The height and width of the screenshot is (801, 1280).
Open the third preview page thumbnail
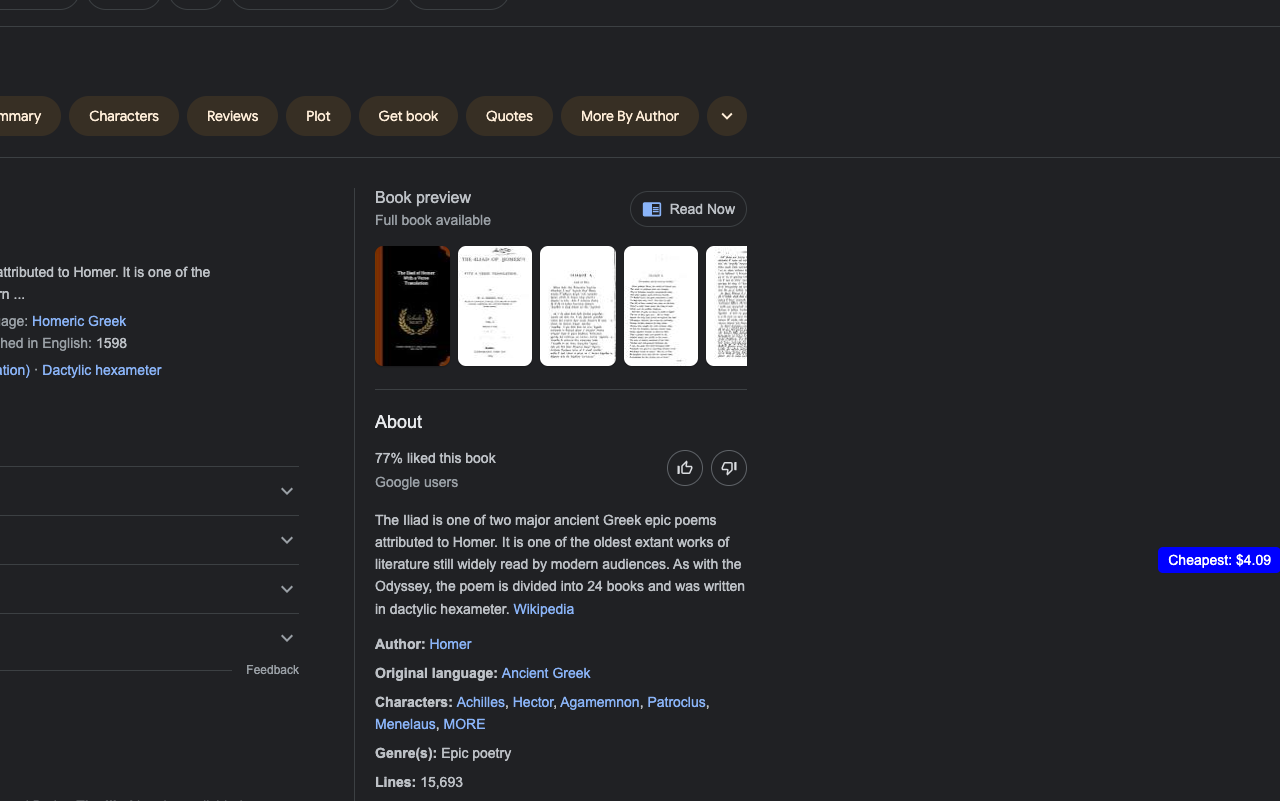coord(578,306)
